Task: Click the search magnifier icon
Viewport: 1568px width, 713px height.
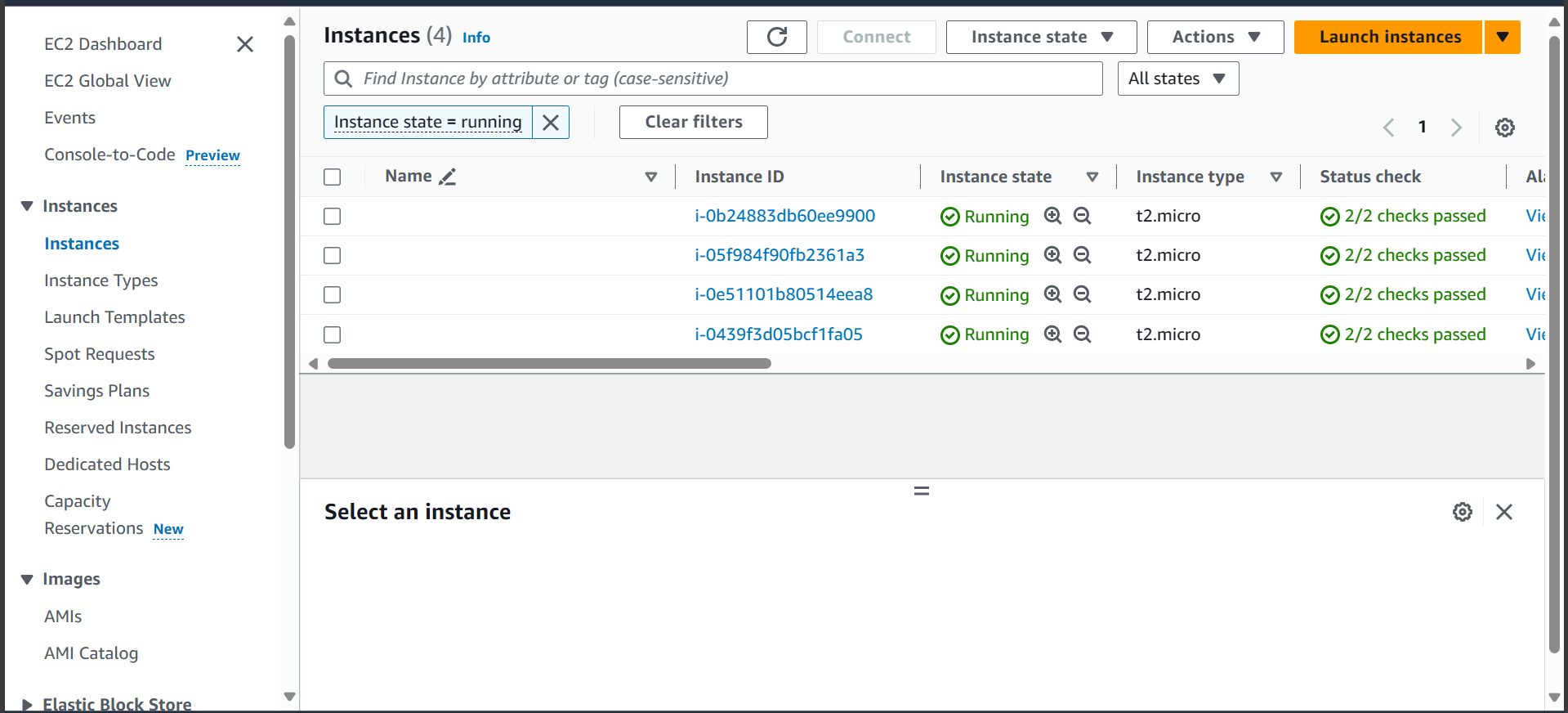Action: point(344,78)
